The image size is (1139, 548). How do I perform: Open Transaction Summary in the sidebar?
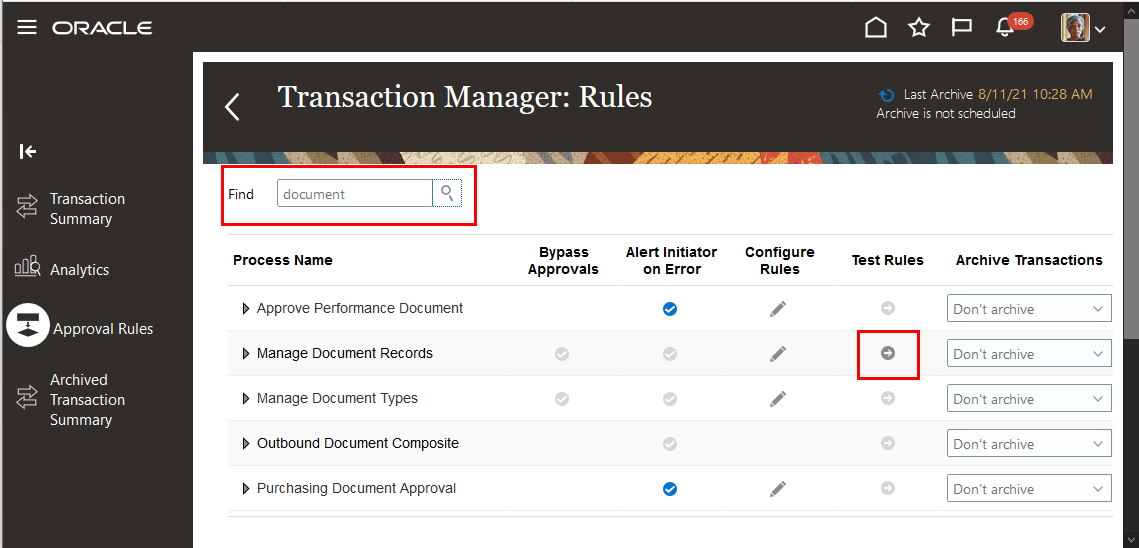pyautogui.click(x=87, y=208)
